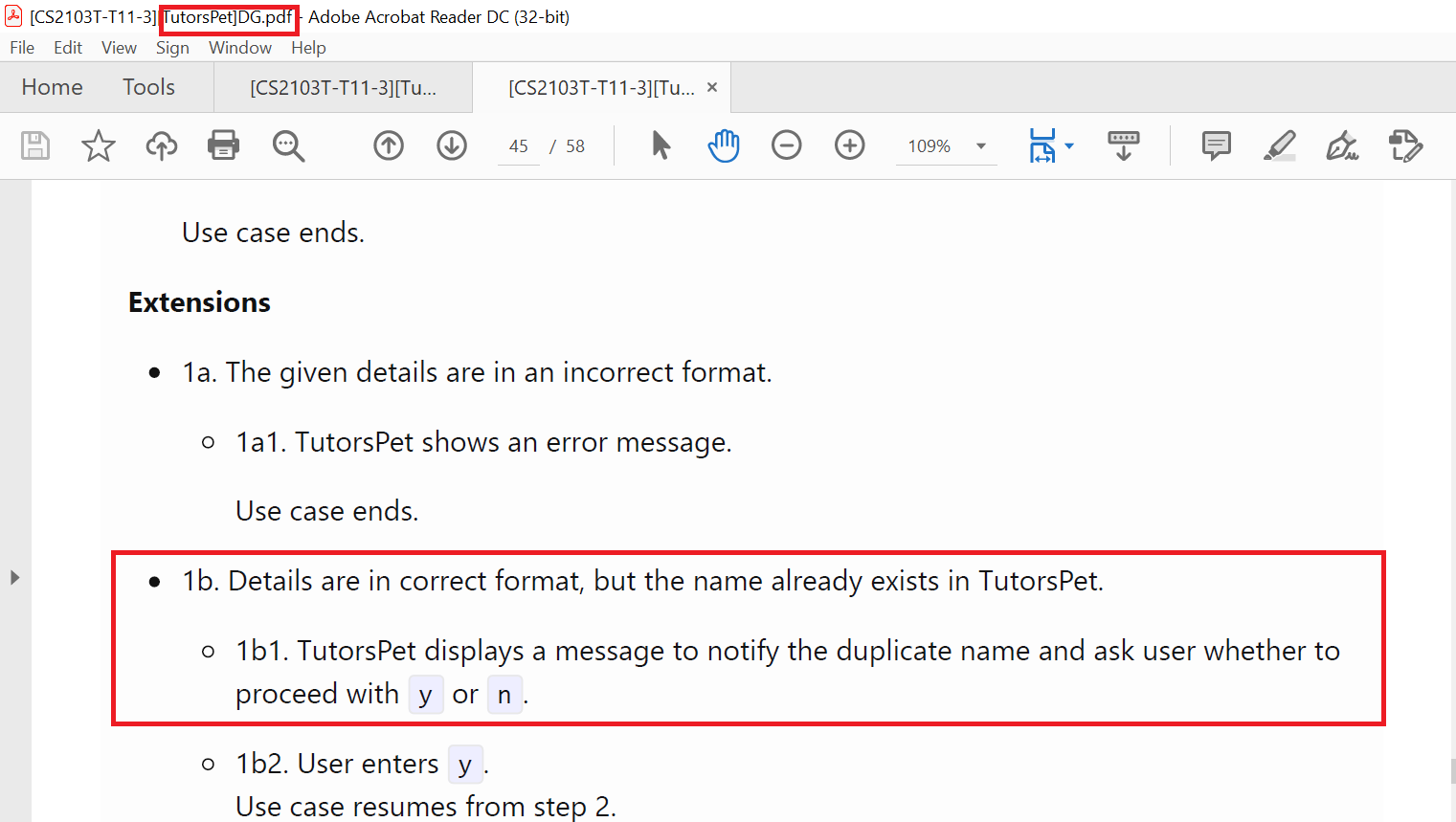Zoom in with the plus icon
1456x822 pixels.
(850, 145)
